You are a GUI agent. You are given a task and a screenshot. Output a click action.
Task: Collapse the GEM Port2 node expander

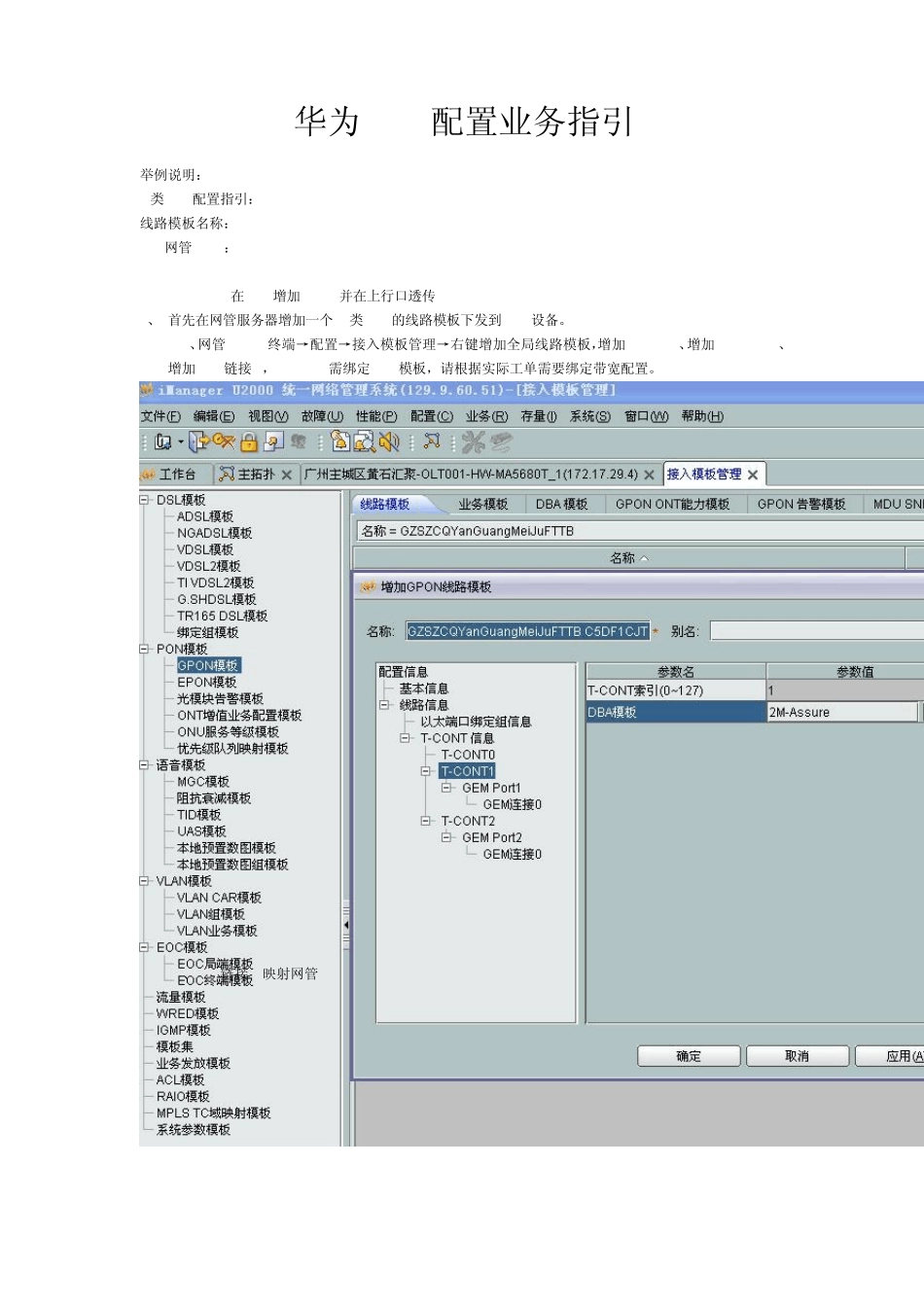click(447, 837)
